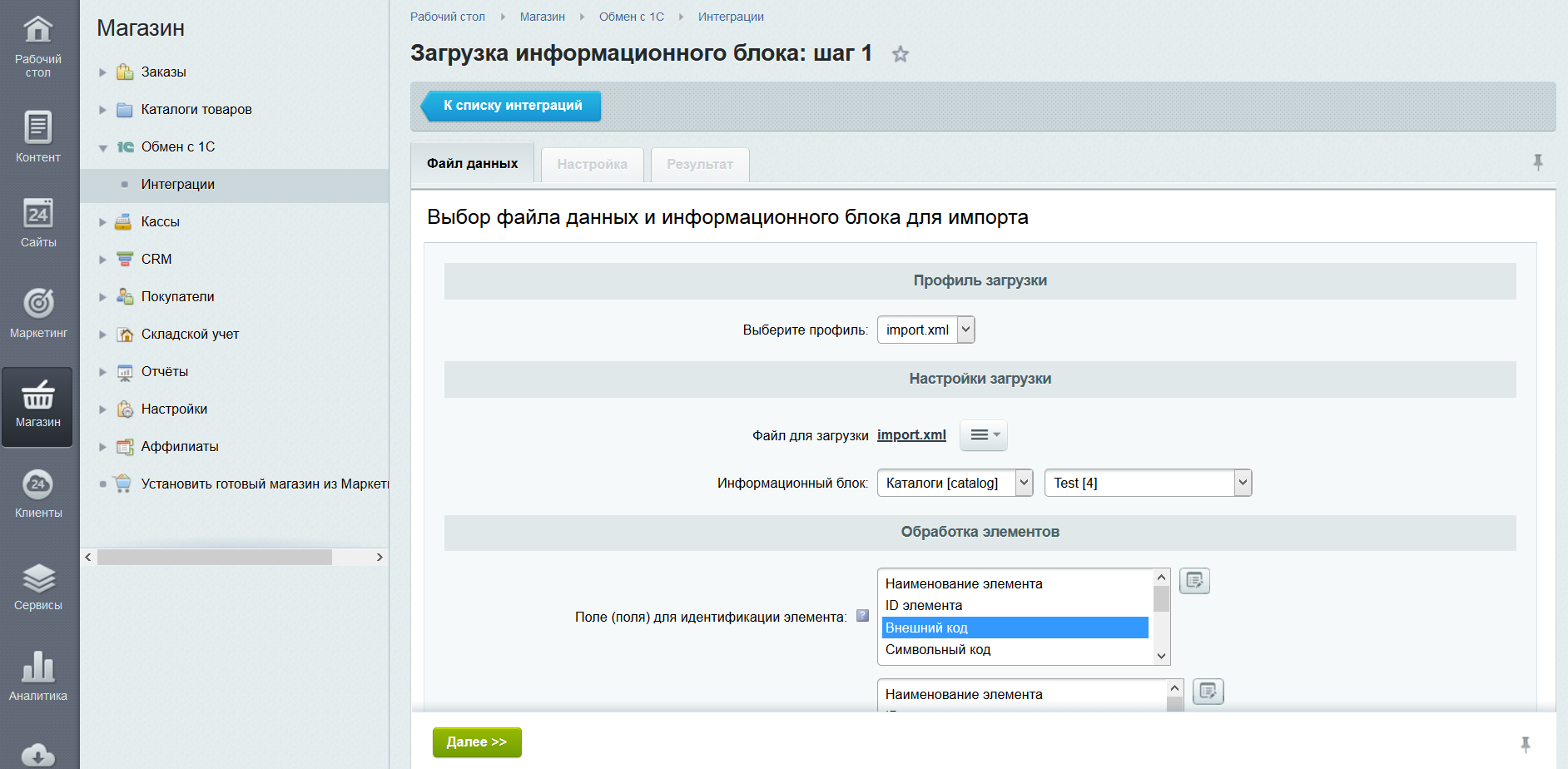Switch to the Результат tab
The width and height of the screenshot is (1568, 769).
pyautogui.click(x=699, y=165)
